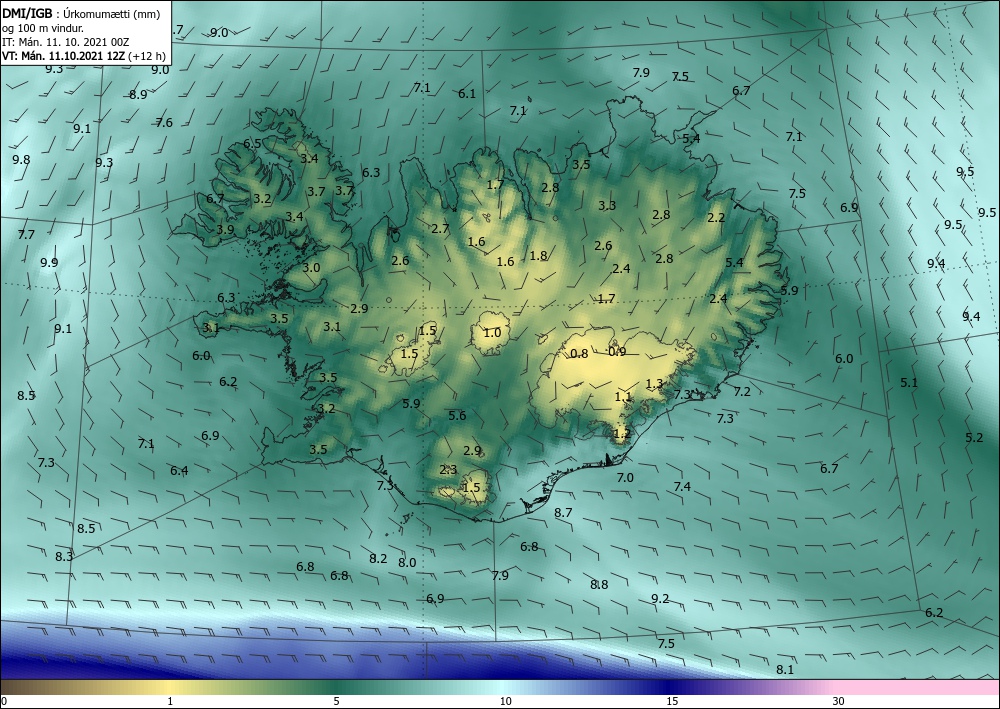This screenshot has height=709, width=1000.
Task: Click the '(+12 h)' forecast offset label
Action: [x=147, y=56]
